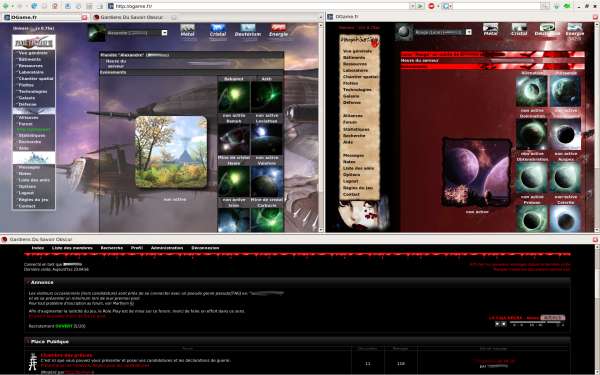The image size is (600, 375).
Task: Click Logout in right parchment menu
Action: click(351, 181)
